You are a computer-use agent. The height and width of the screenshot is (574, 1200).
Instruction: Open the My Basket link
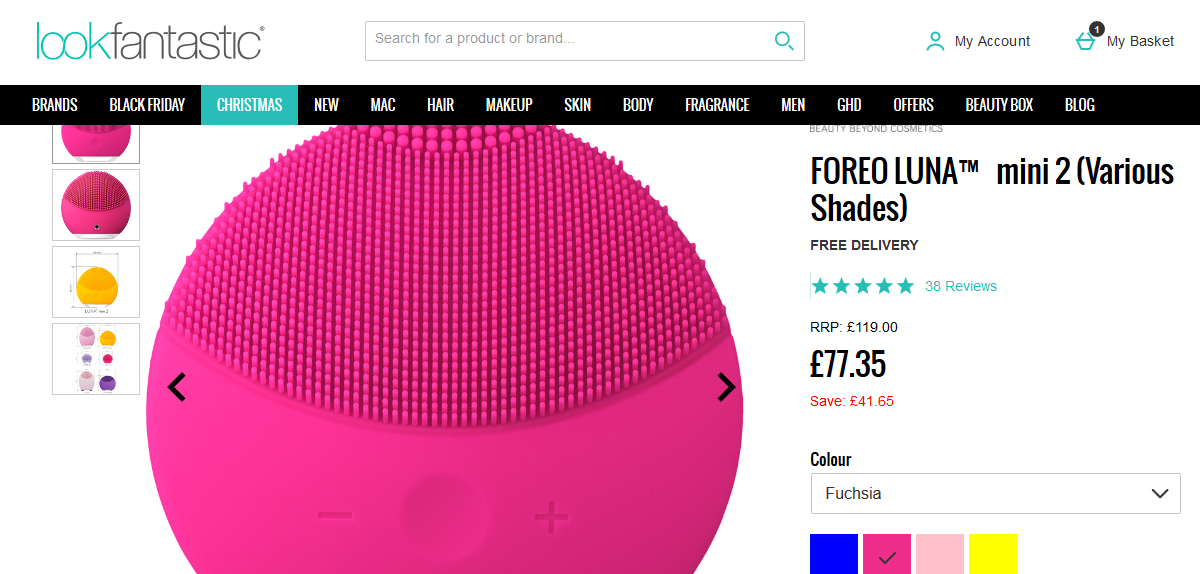(1140, 41)
